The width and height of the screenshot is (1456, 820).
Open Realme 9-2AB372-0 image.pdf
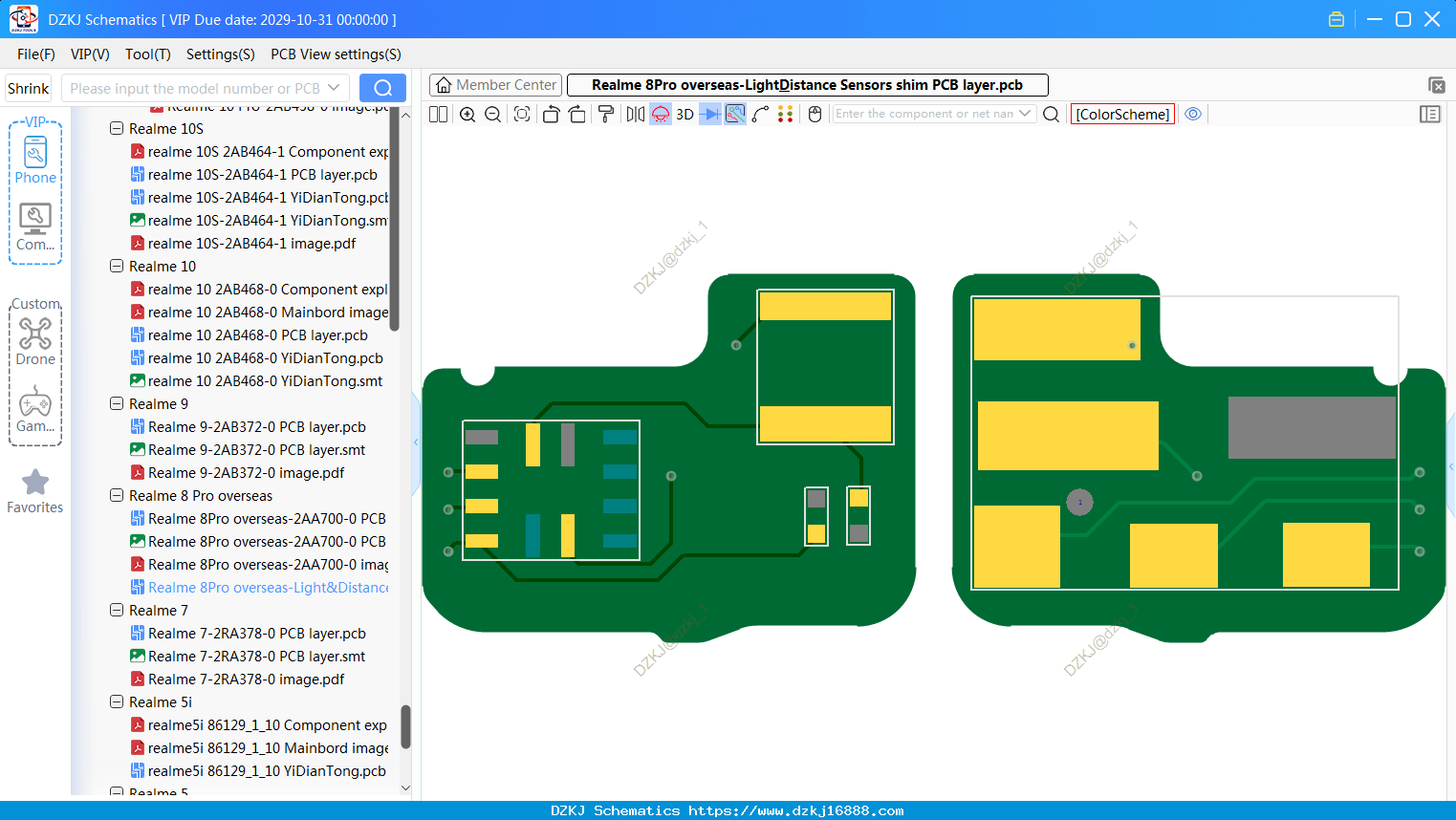point(246,472)
